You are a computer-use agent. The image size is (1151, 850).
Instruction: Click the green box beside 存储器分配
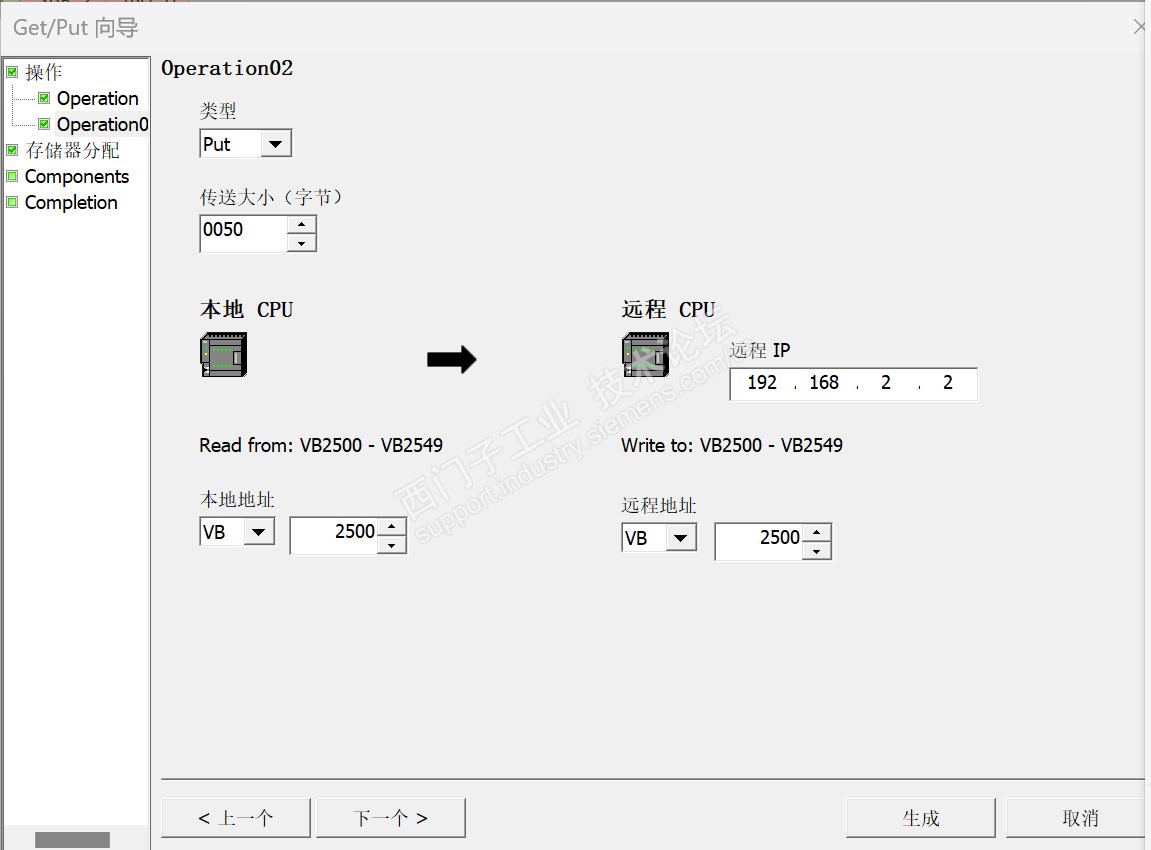coord(12,150)
